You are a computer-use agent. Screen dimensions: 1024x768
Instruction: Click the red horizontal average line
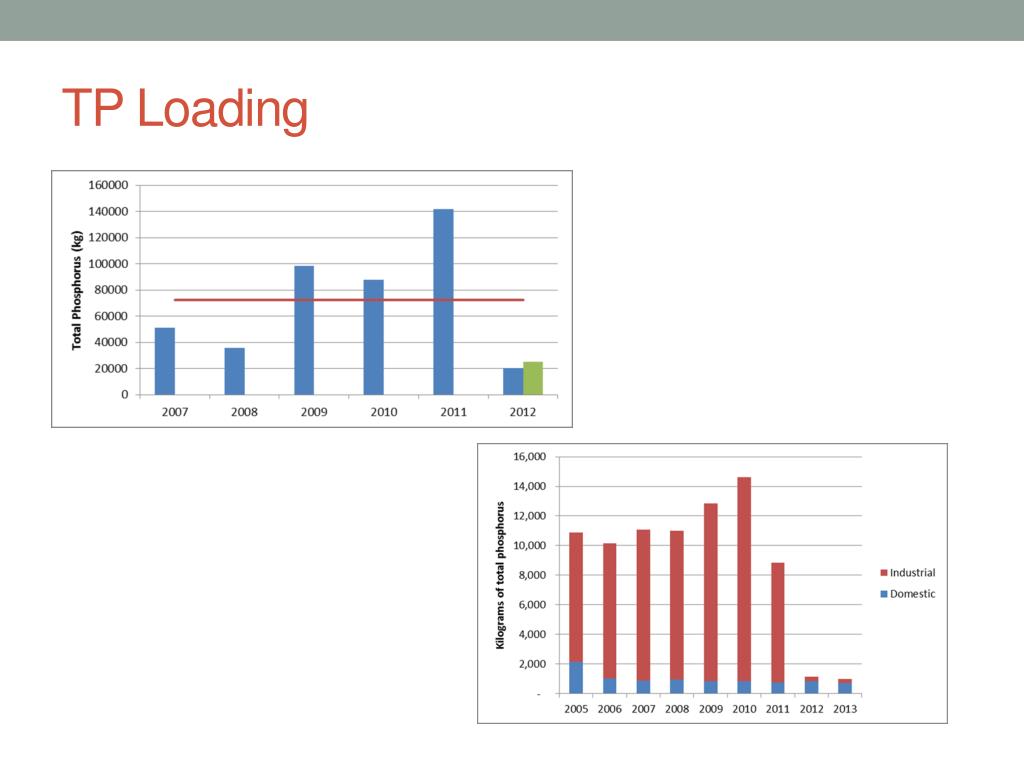coord(349,300)
